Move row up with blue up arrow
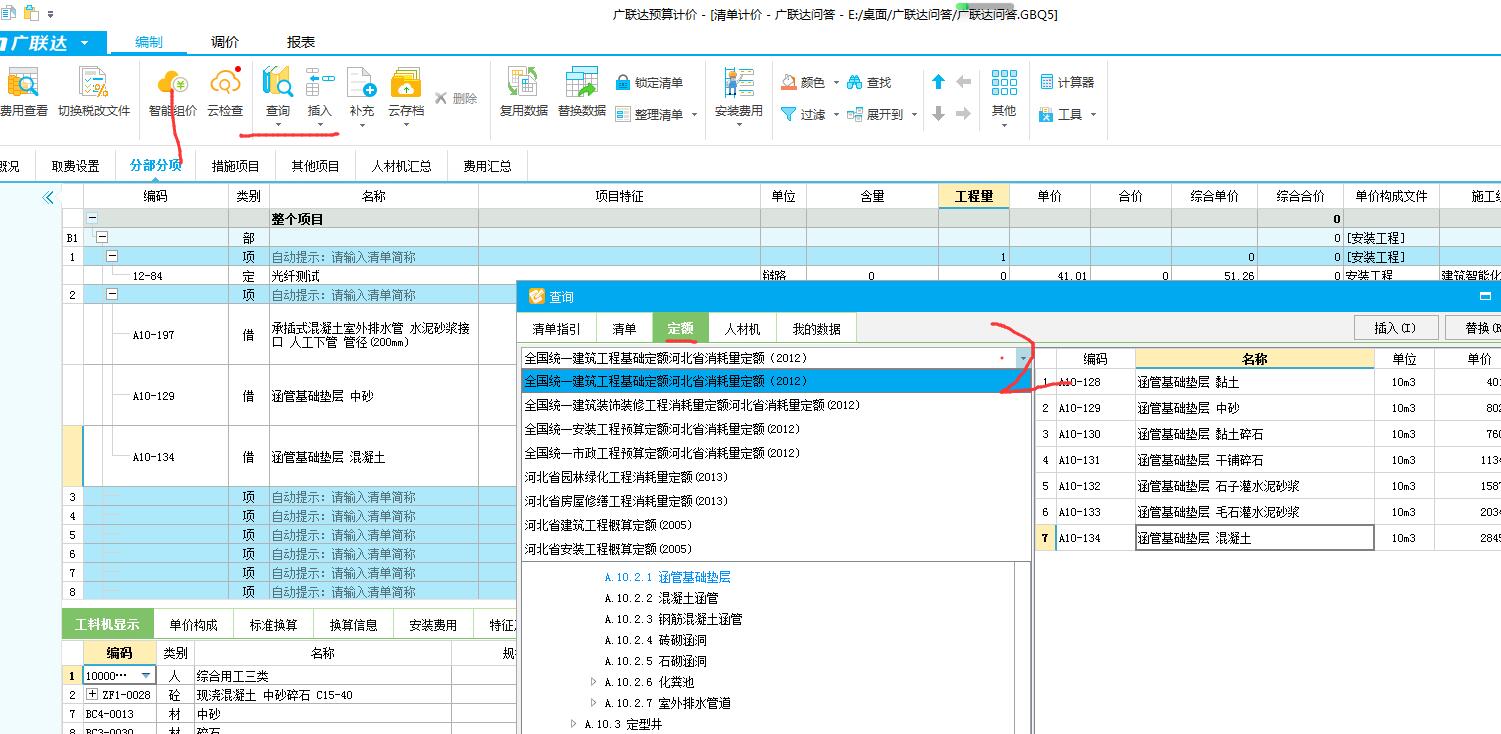The image size is (1501, 734). 938,82
